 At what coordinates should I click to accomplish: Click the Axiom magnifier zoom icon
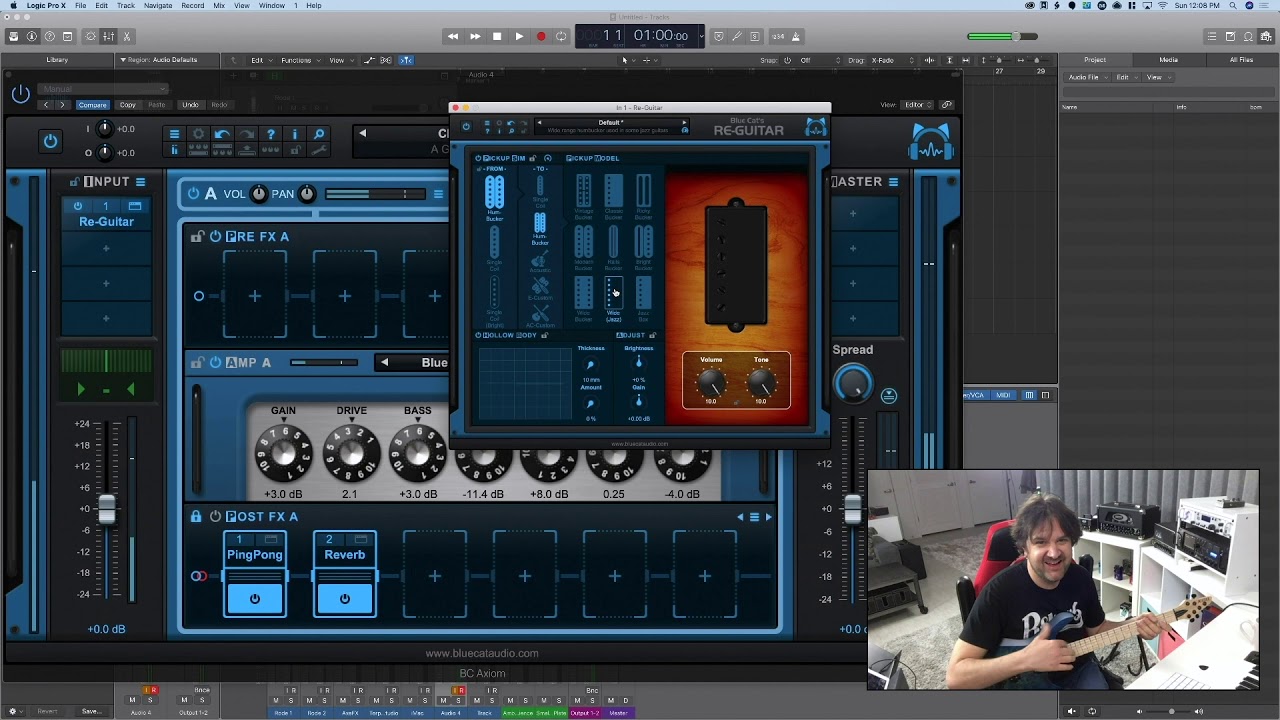pos(319,134)
